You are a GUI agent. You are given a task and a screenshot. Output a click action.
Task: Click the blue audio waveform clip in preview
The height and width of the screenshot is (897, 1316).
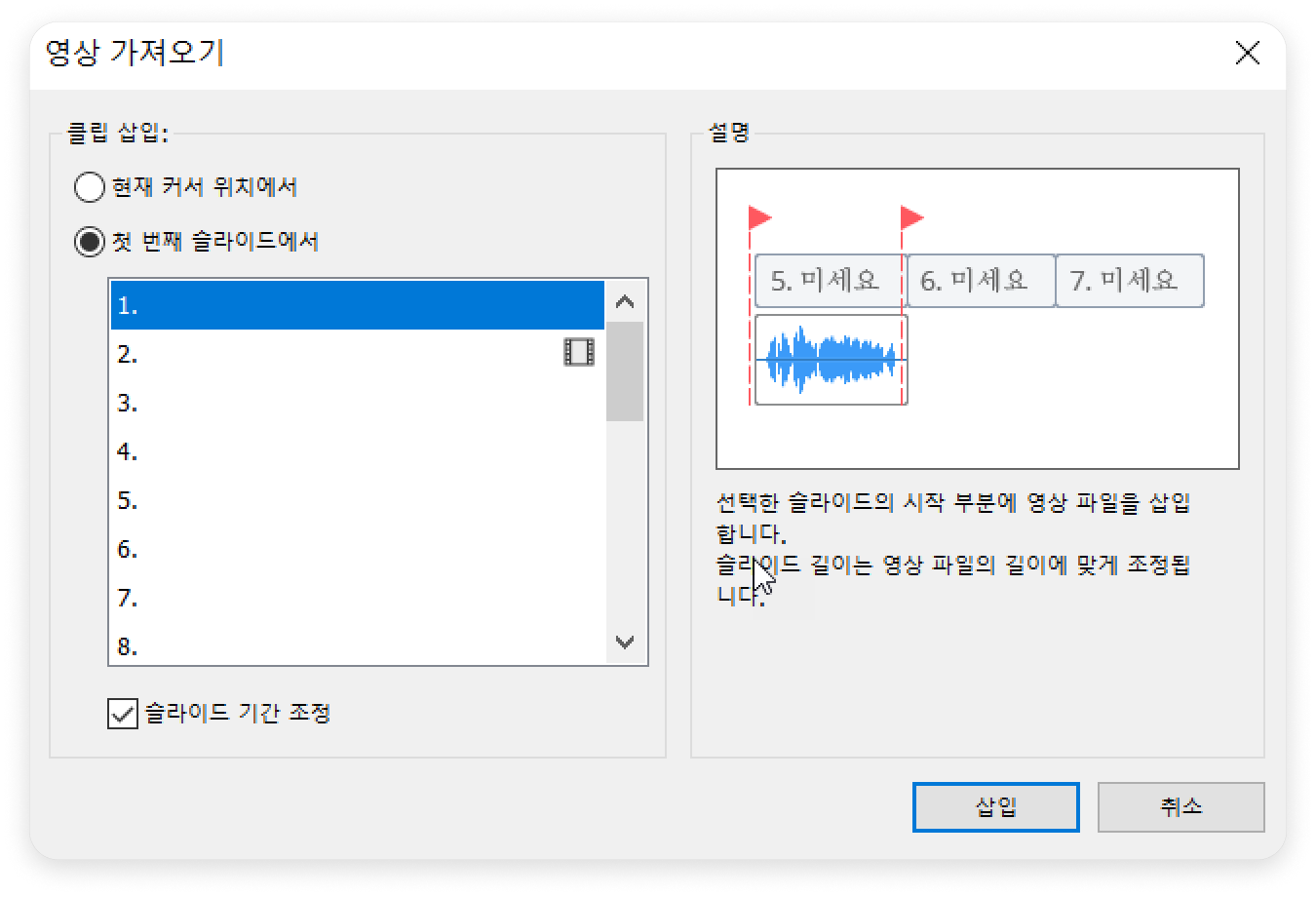point(831,359)
